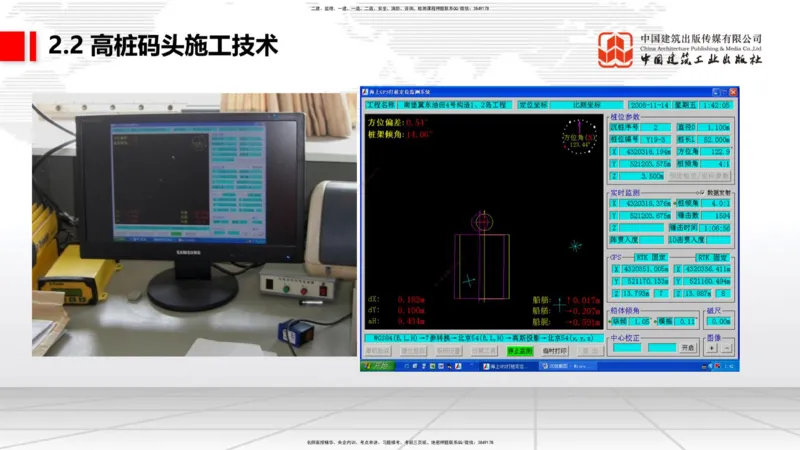Click the 桩长L value 52.000m
This screenshot has height=450, width=800.
[714, 139]
